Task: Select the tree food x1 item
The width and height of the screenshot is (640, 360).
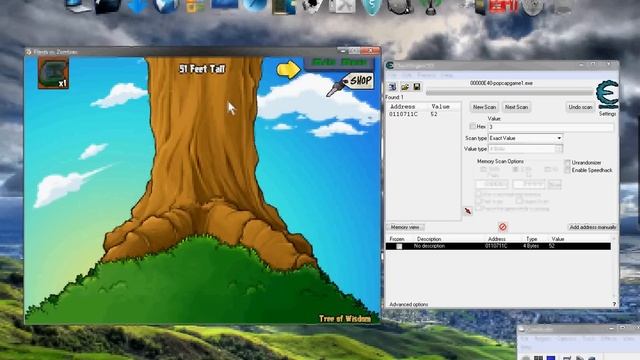Action: click(x=53, y=73)
